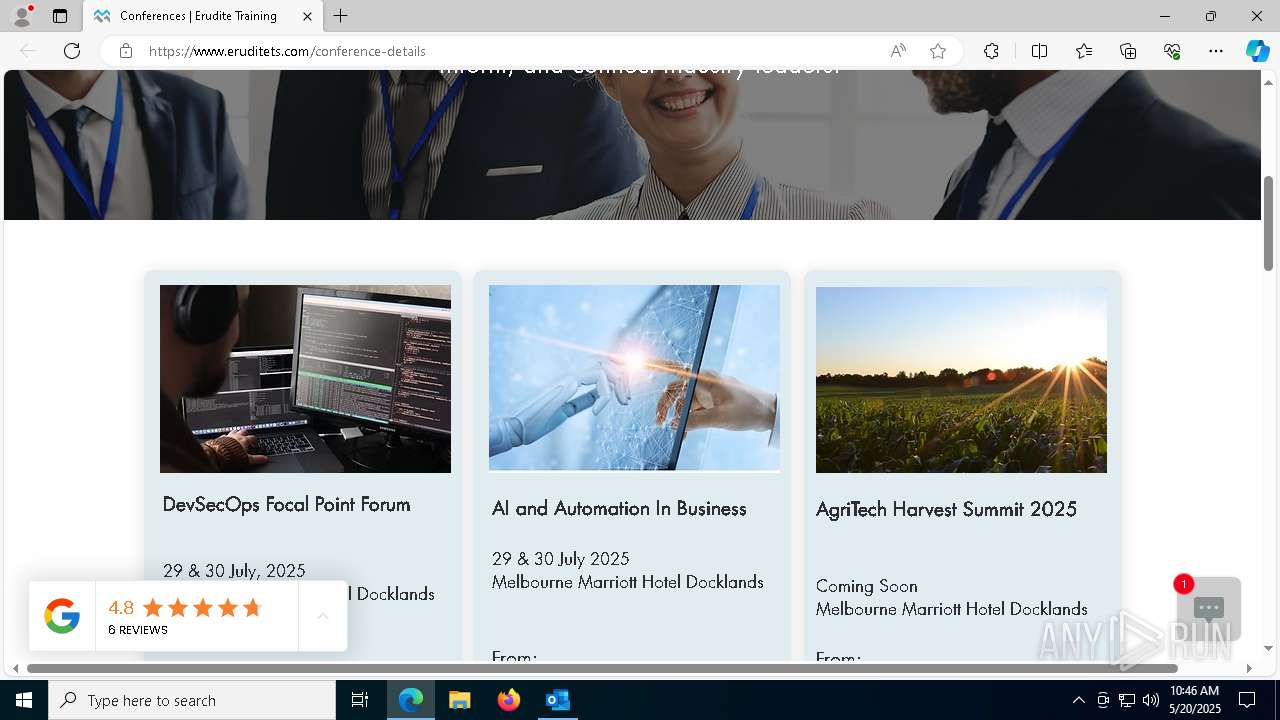Open AgriTech Harvest field sunset image
Image resolution: width=1280 pixels, height=720 pixels.
(x=961, y=380)
